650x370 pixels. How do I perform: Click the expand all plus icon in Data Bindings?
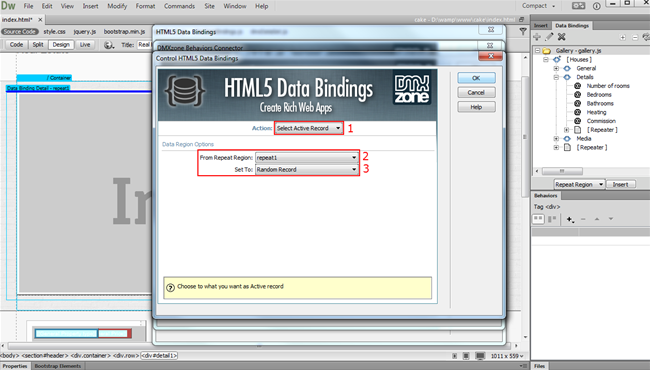coord(623,37)
